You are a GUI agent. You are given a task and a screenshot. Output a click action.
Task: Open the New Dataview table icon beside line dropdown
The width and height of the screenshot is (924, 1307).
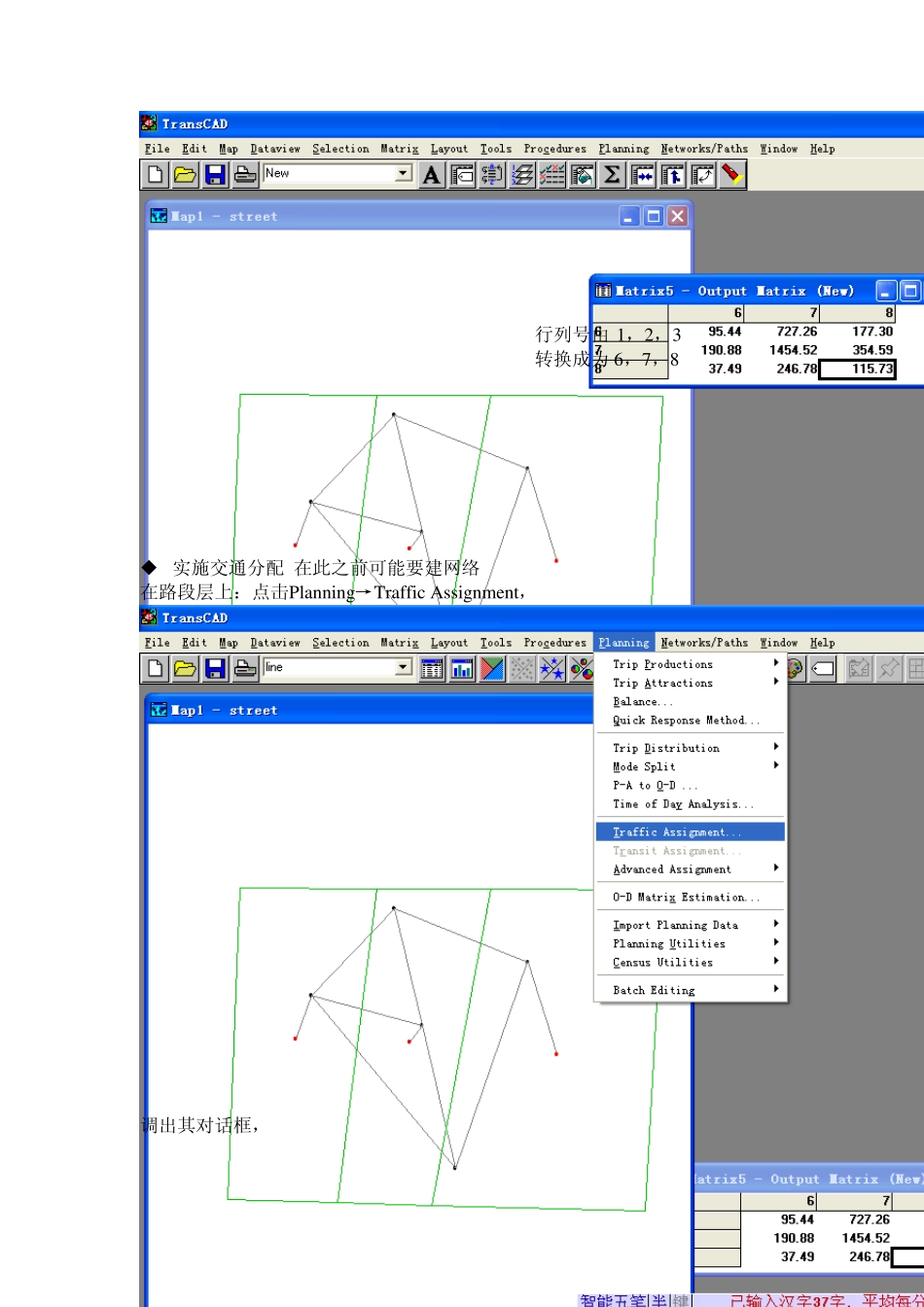(432, 669)
